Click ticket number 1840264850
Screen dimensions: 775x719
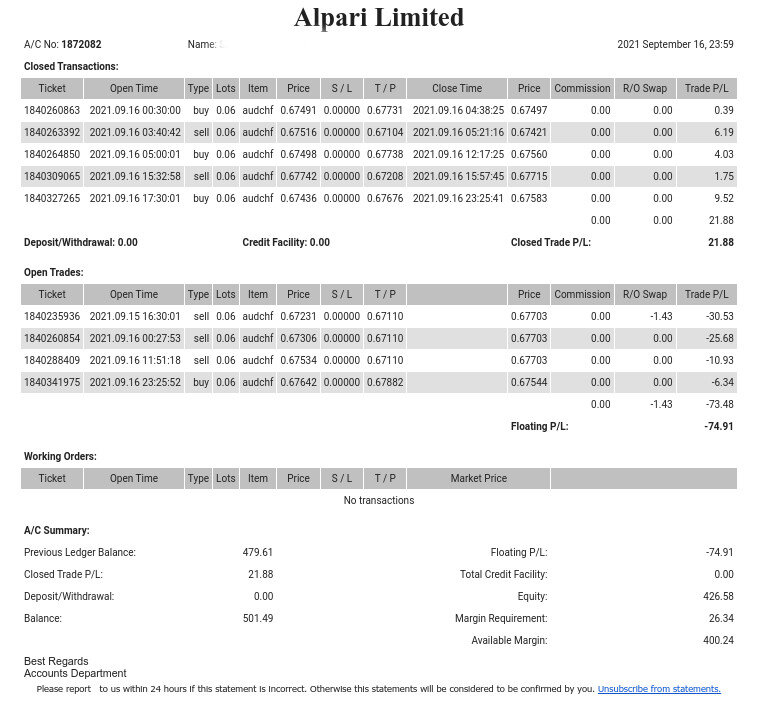click(52, 154)
